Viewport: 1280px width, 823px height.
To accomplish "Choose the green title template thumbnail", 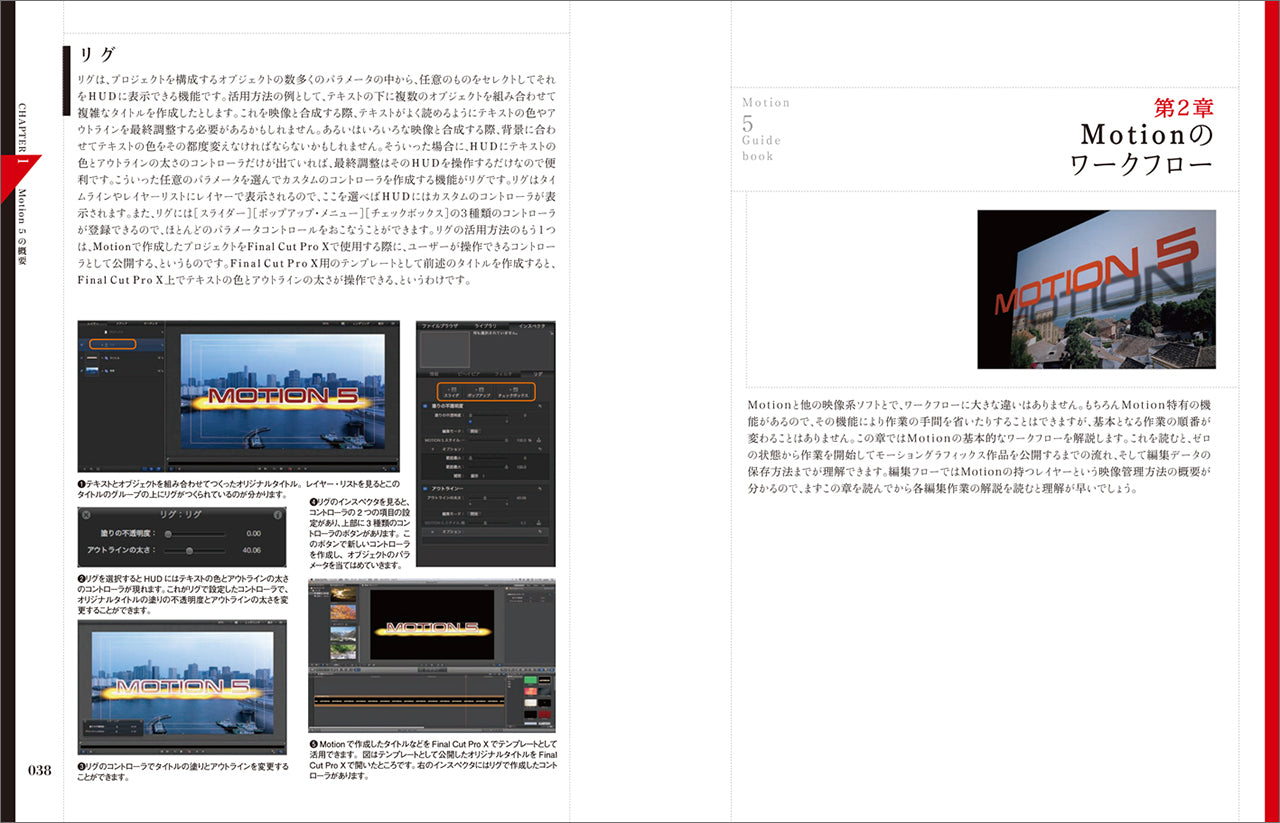I will pos(531,680).
